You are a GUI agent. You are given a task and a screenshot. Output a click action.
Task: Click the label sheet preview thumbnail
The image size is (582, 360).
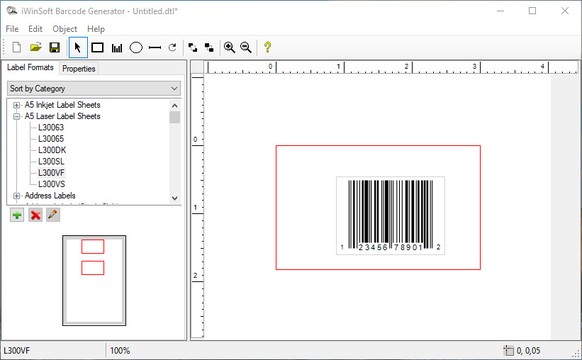pyautogui.click(x=94, y=281)
